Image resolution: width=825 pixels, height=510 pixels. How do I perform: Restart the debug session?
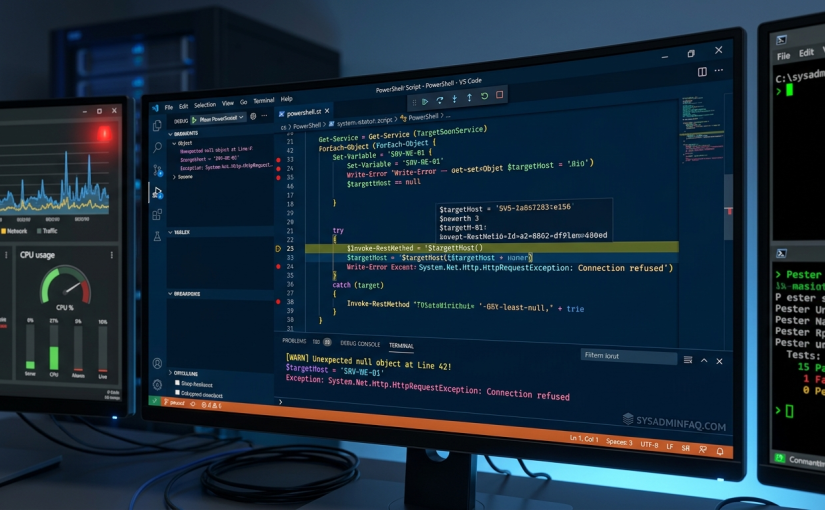coord(485,96)
